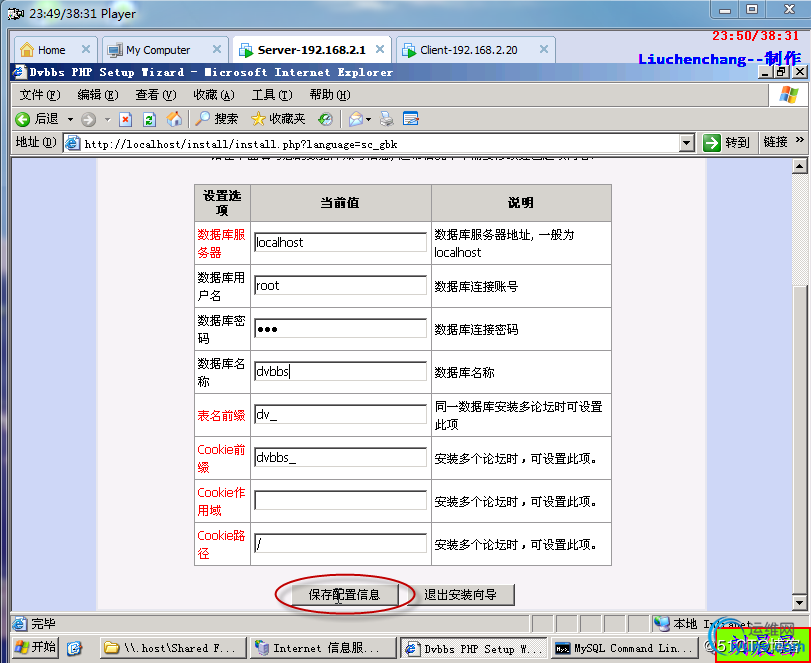The image size is (811, 663).
Task: Expand the address bar URL dropdown
Action: pos(686,143)
